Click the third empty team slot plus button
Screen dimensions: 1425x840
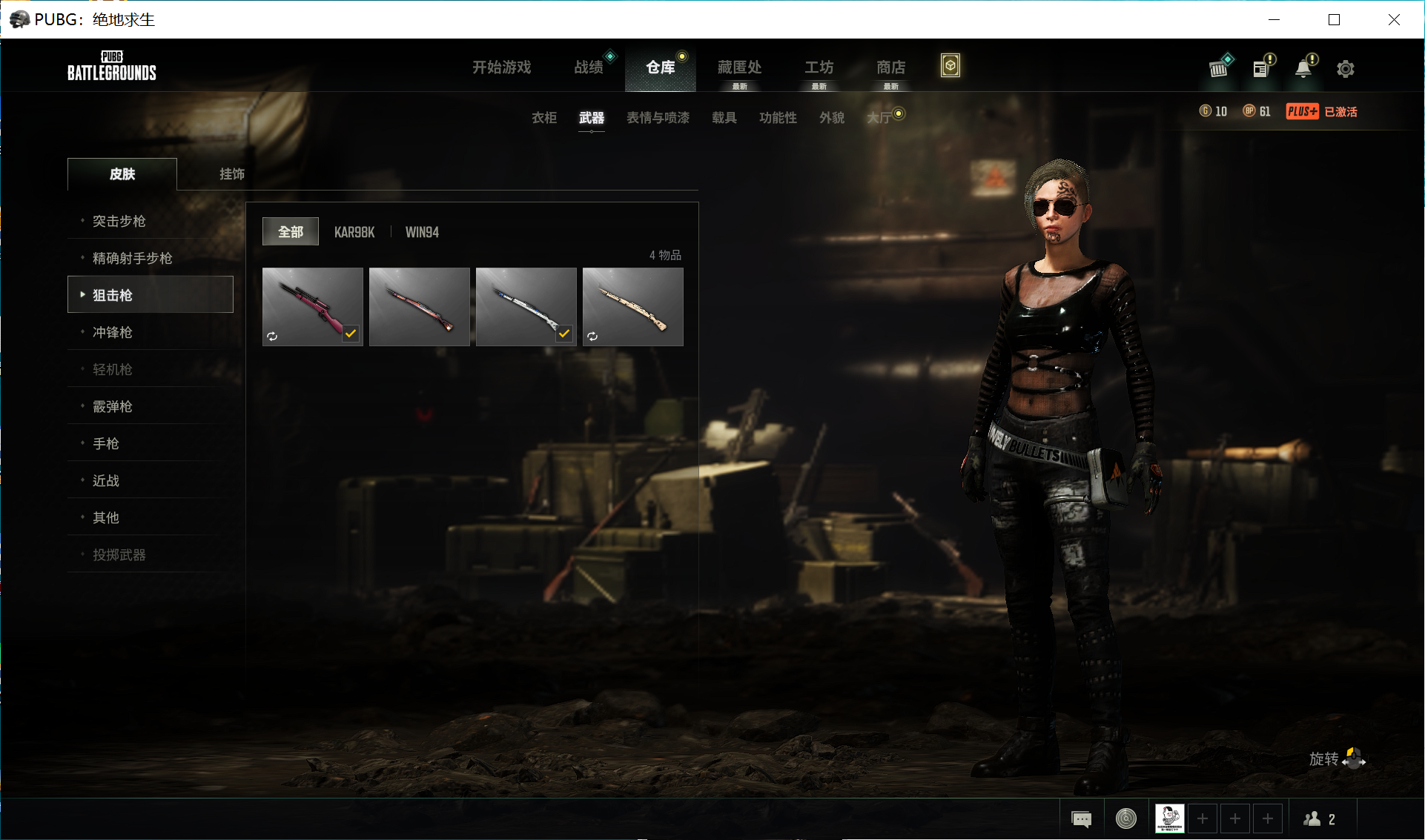point(1268,818)
